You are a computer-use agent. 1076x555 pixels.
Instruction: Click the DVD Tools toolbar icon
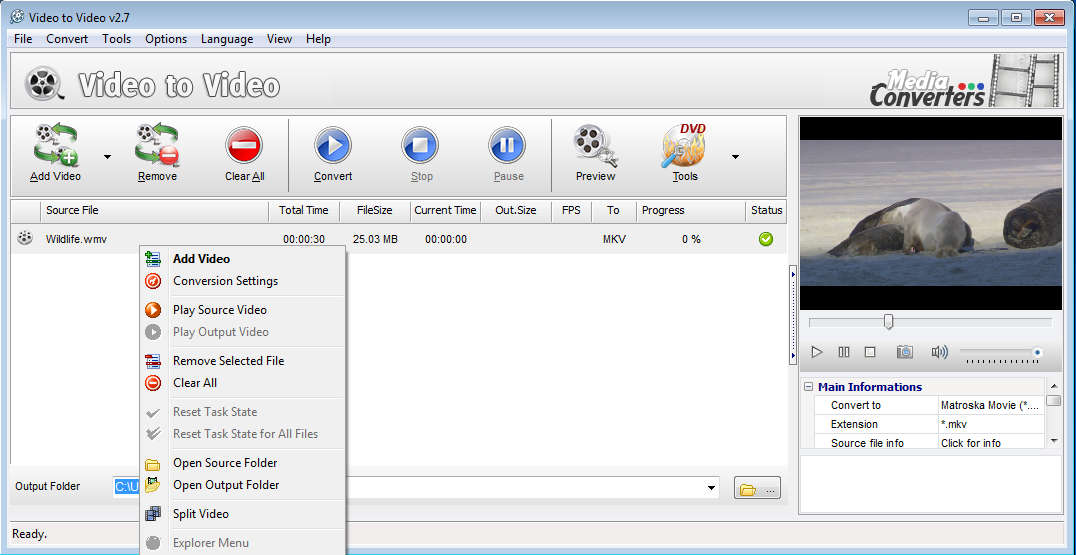point(684,145)
